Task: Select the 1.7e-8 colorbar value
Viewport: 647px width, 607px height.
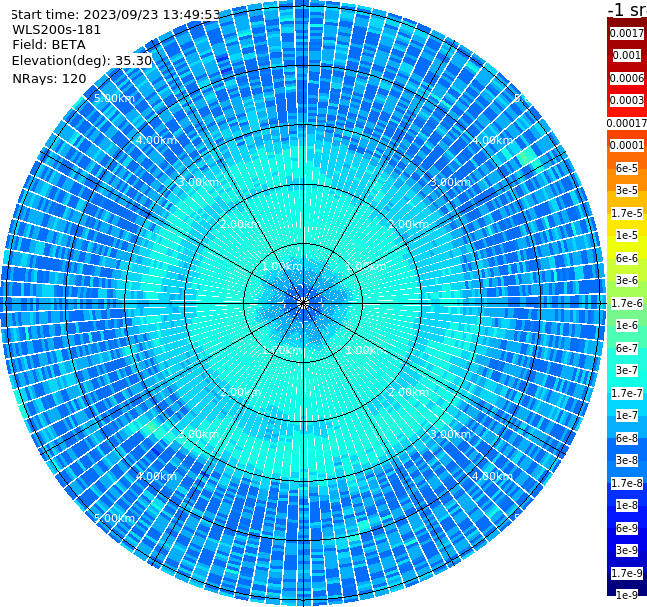Action: 627,483
